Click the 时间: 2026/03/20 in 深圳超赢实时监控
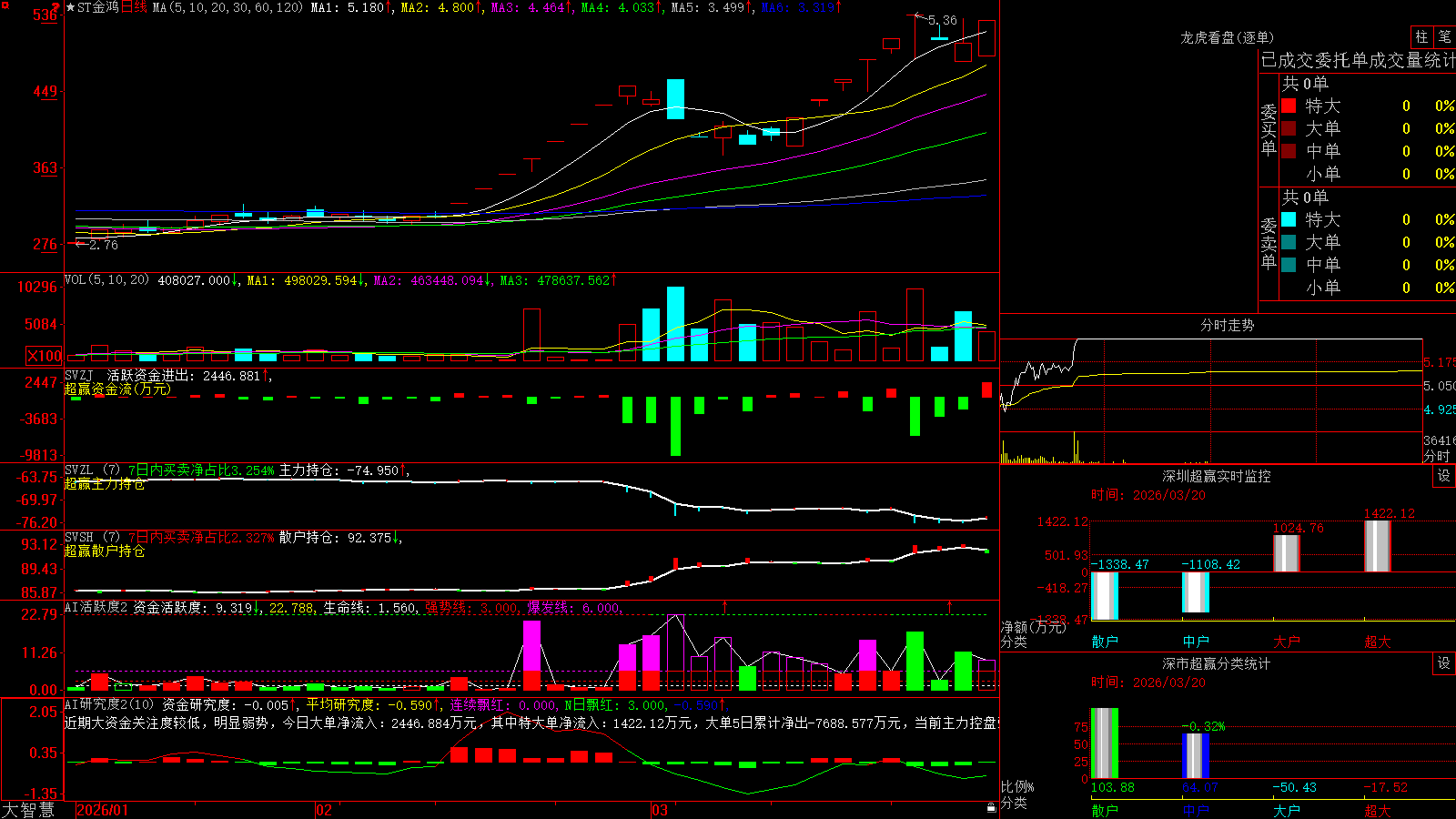Screen dimensions: 1456x819 click(x=1148, y=495)
